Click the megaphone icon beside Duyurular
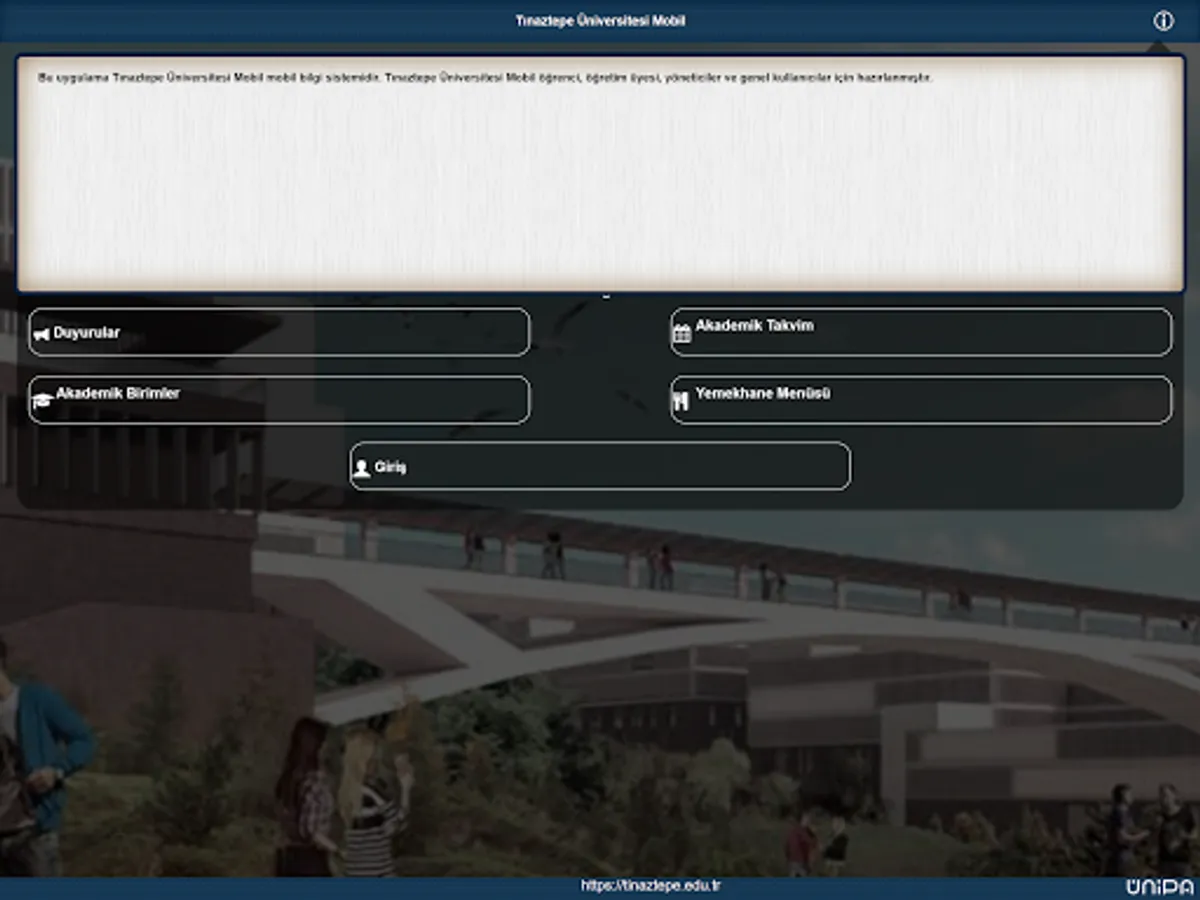The image size is (1200, 900). pyautogui.click(x=41, y=334)
